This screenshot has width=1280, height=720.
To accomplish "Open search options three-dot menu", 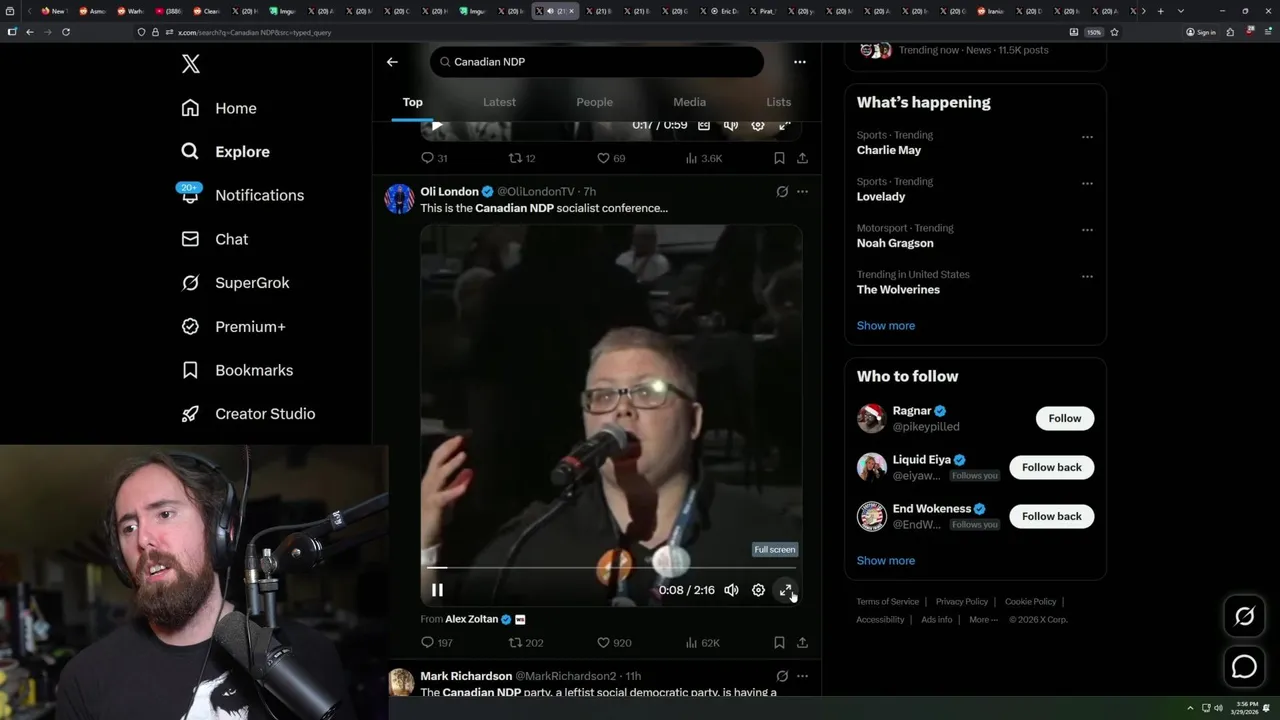I will coord(799,62).
